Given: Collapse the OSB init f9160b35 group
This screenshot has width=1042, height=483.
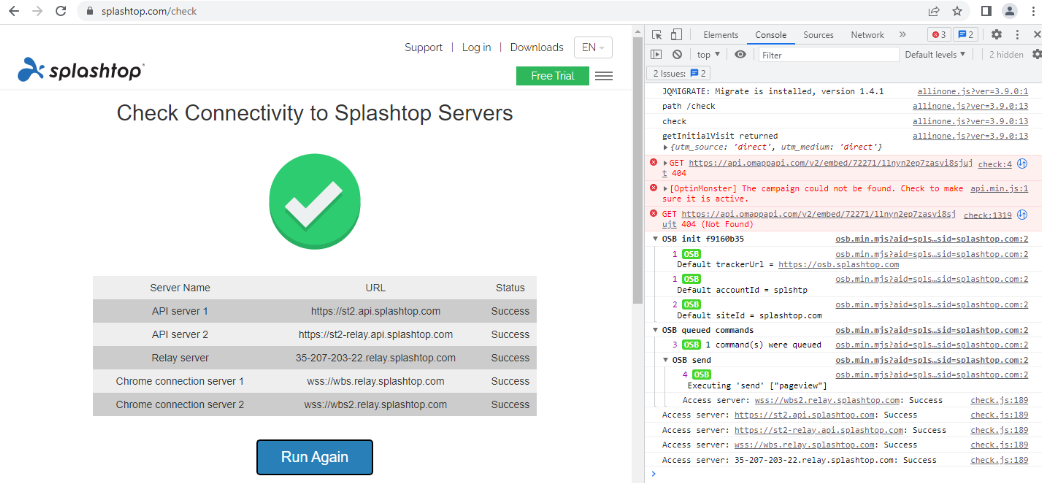Looking at the screenshot, I should (655, 239).
